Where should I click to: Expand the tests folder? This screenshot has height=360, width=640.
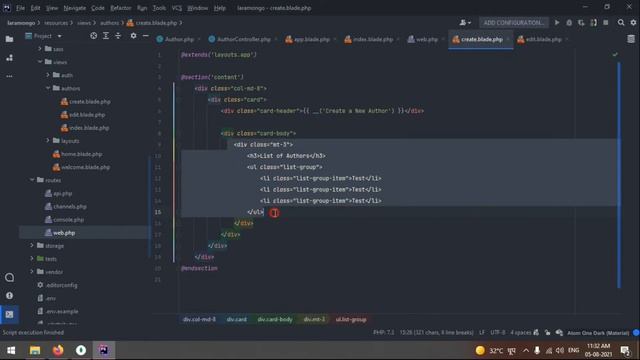(x=32, y=259)
